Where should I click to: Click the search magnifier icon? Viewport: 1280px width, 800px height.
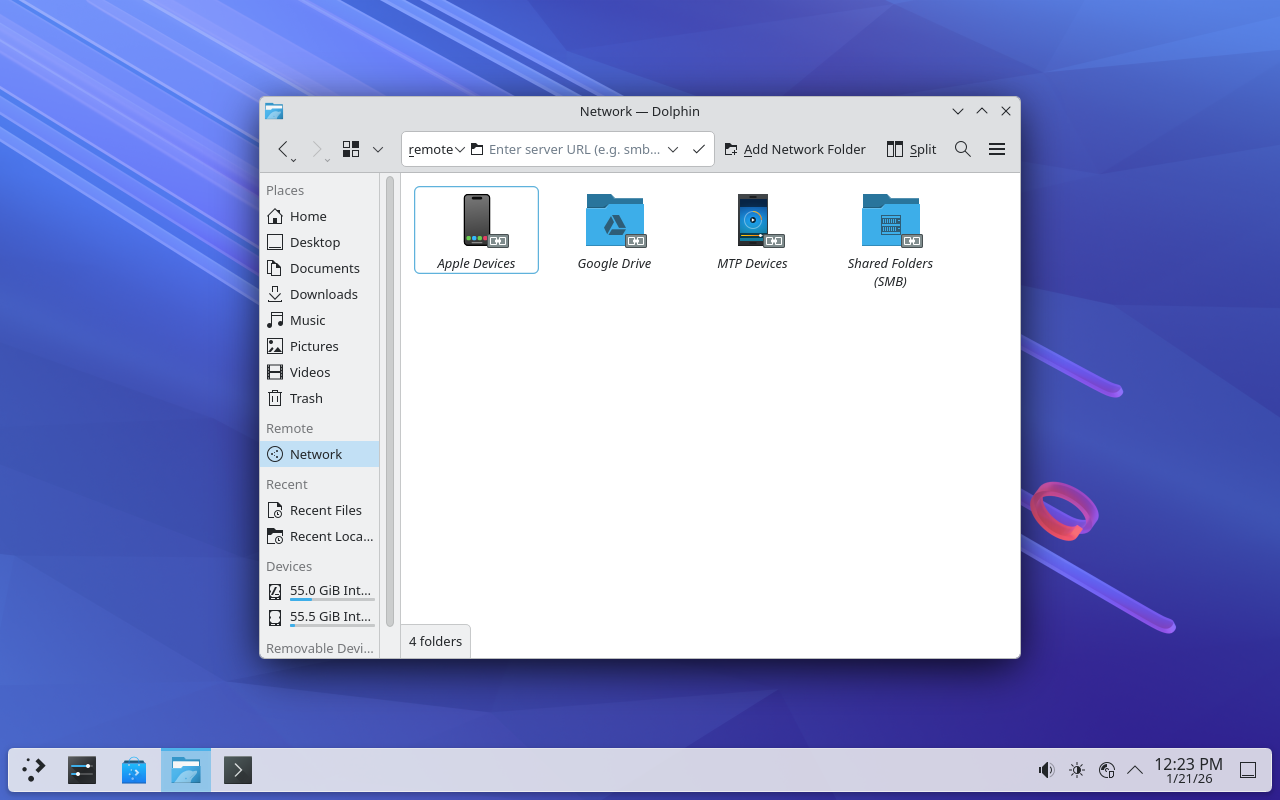point(962,149)
